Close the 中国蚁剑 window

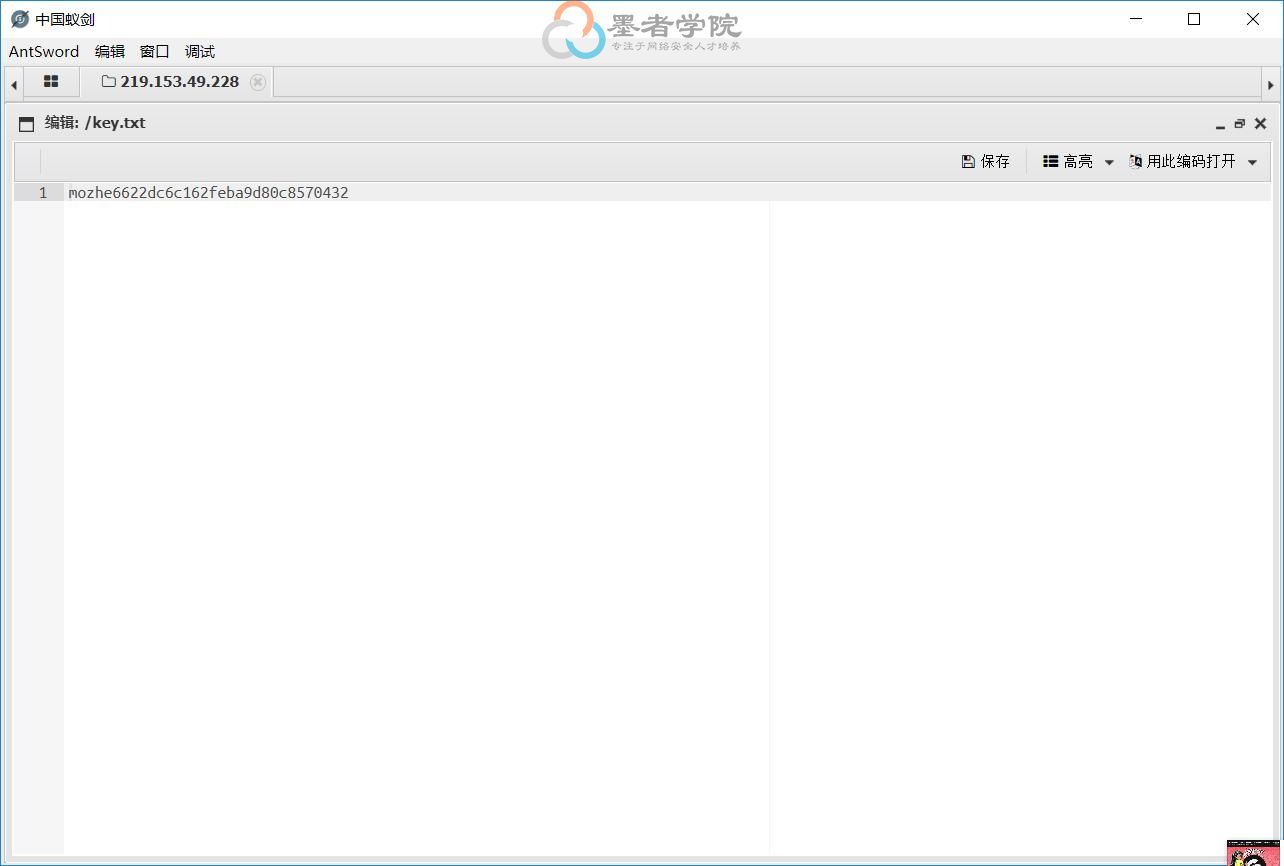(1253, 19)
